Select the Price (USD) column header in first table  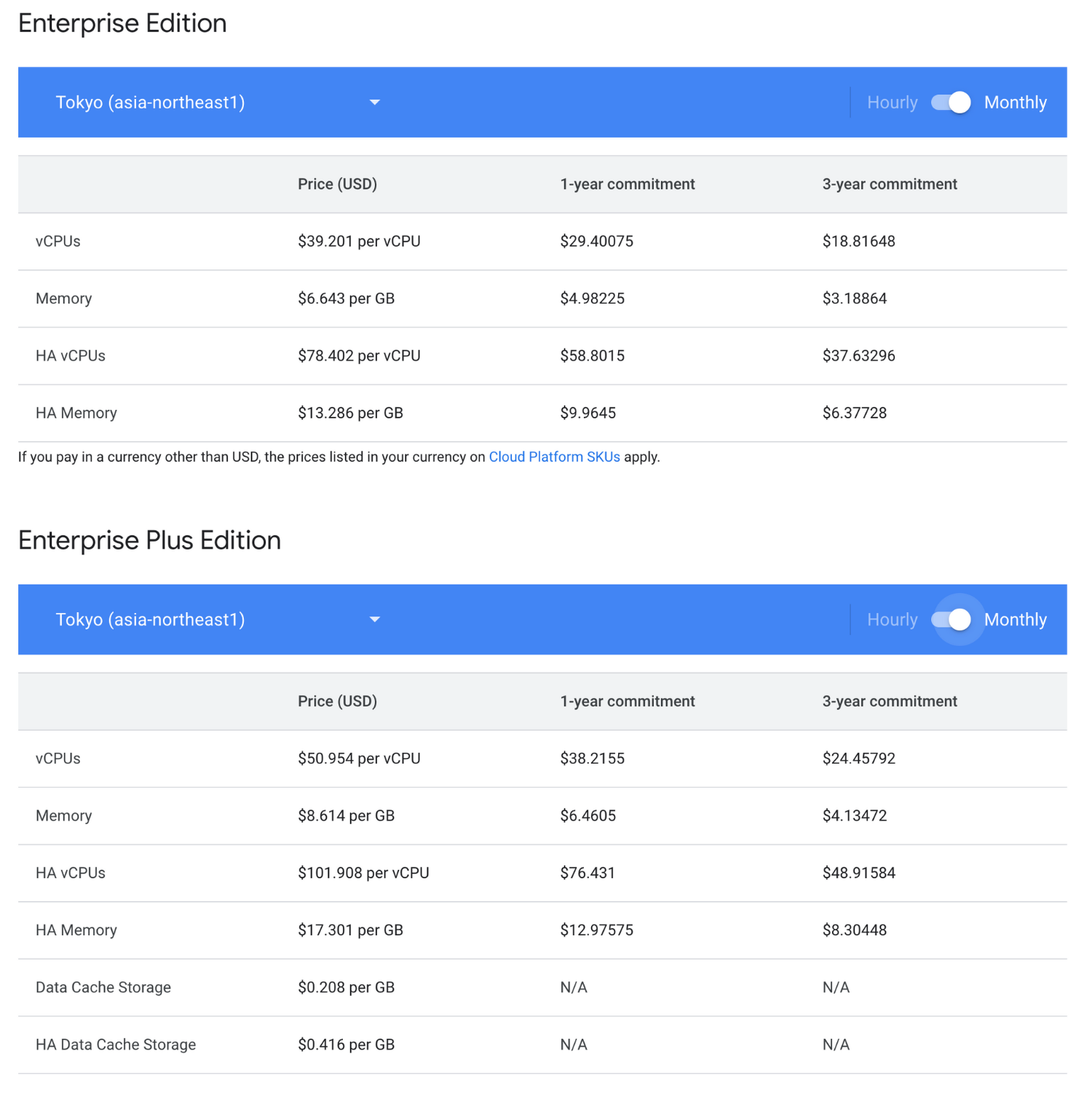337,184
